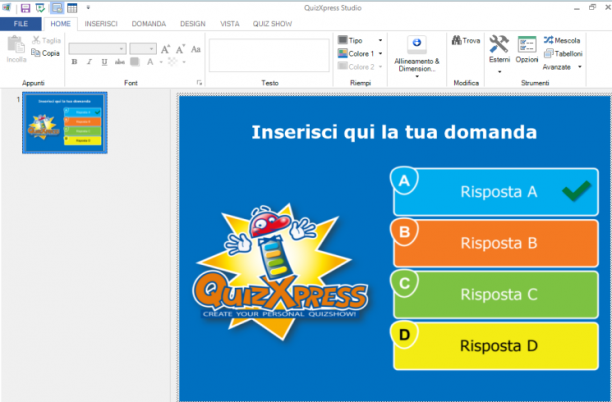The height and width of the screenshot is (402, 612).
Task: Select the Risposta A answer box
Action: point(496,192)
